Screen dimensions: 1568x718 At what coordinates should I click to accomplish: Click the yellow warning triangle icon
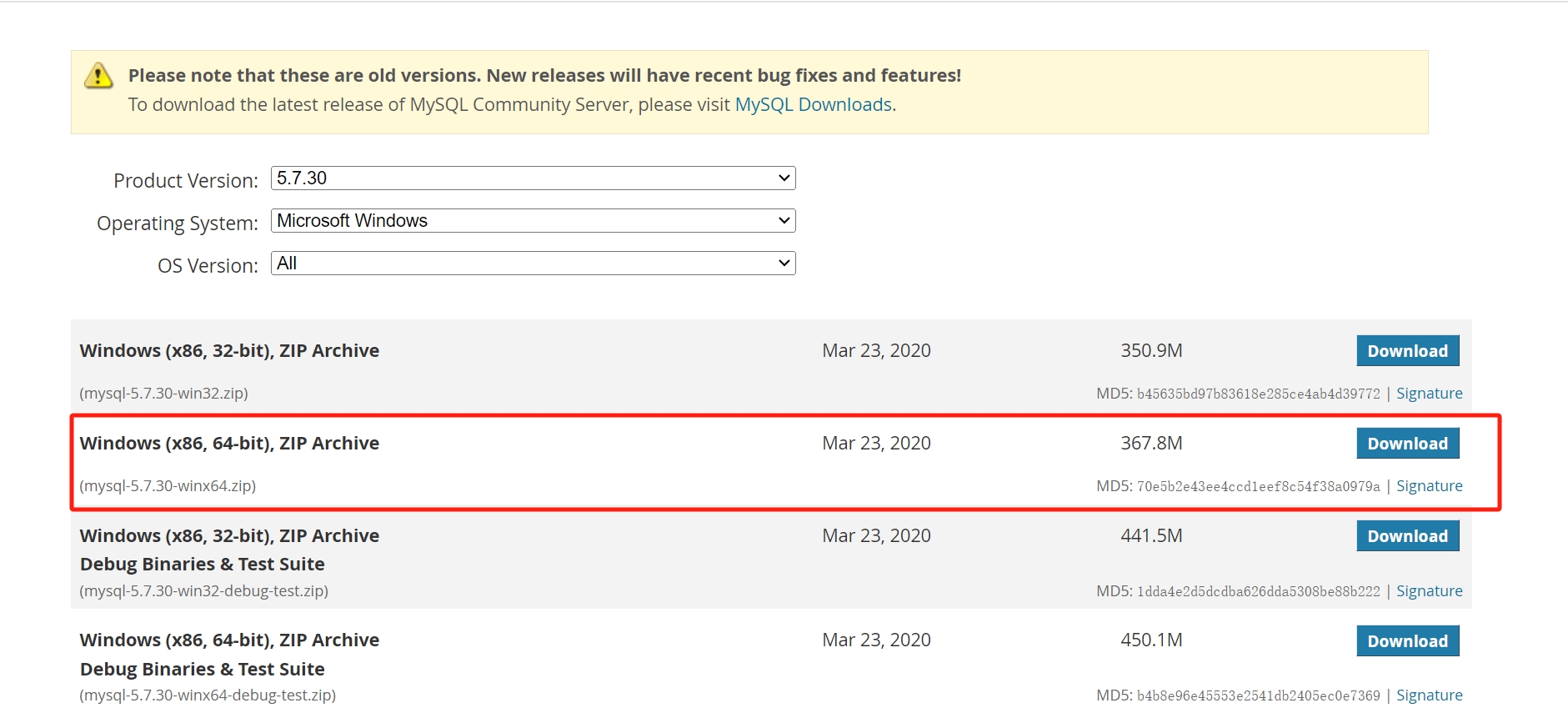point(98,76)
